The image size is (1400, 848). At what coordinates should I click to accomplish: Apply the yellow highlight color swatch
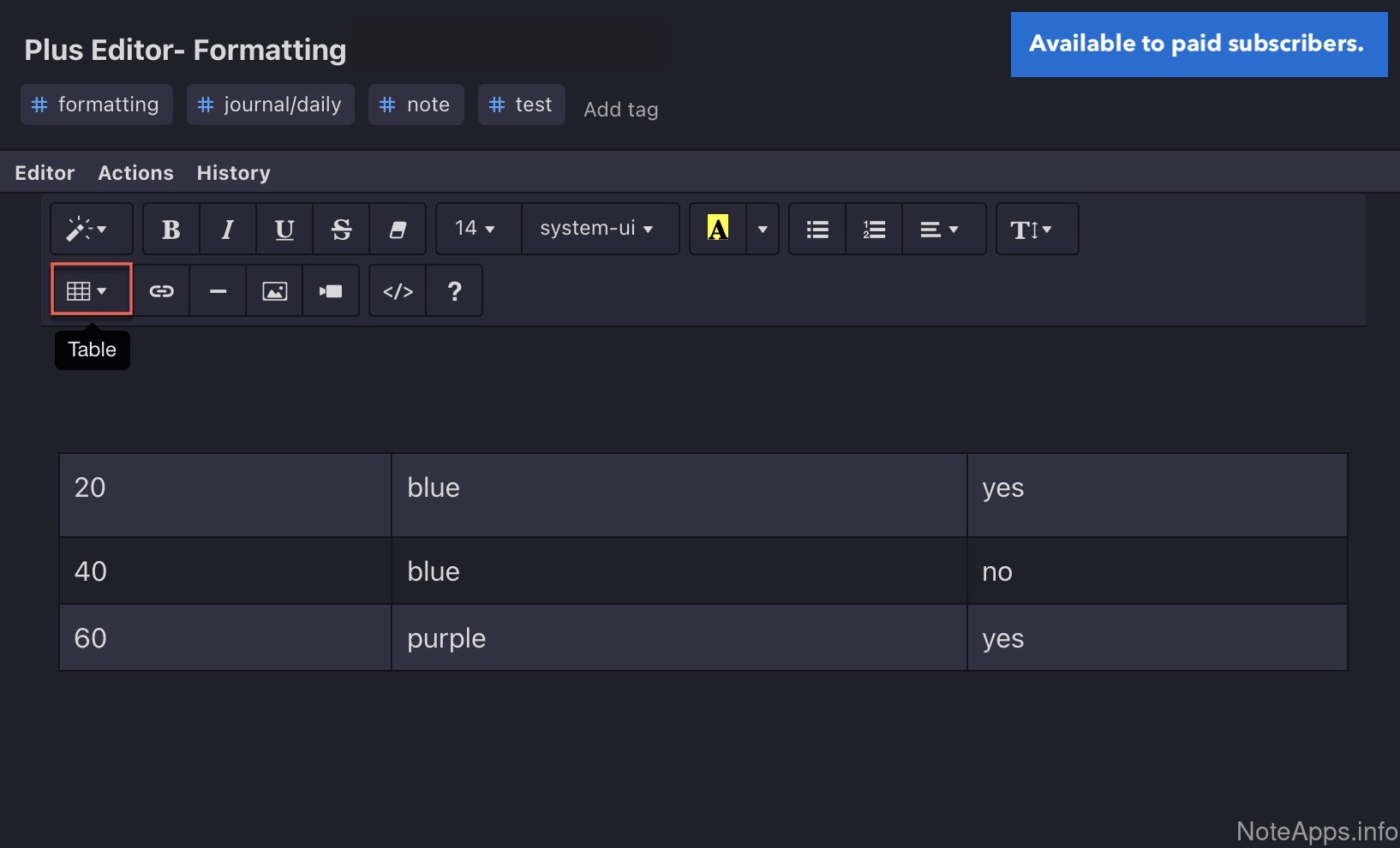(718, 229)
